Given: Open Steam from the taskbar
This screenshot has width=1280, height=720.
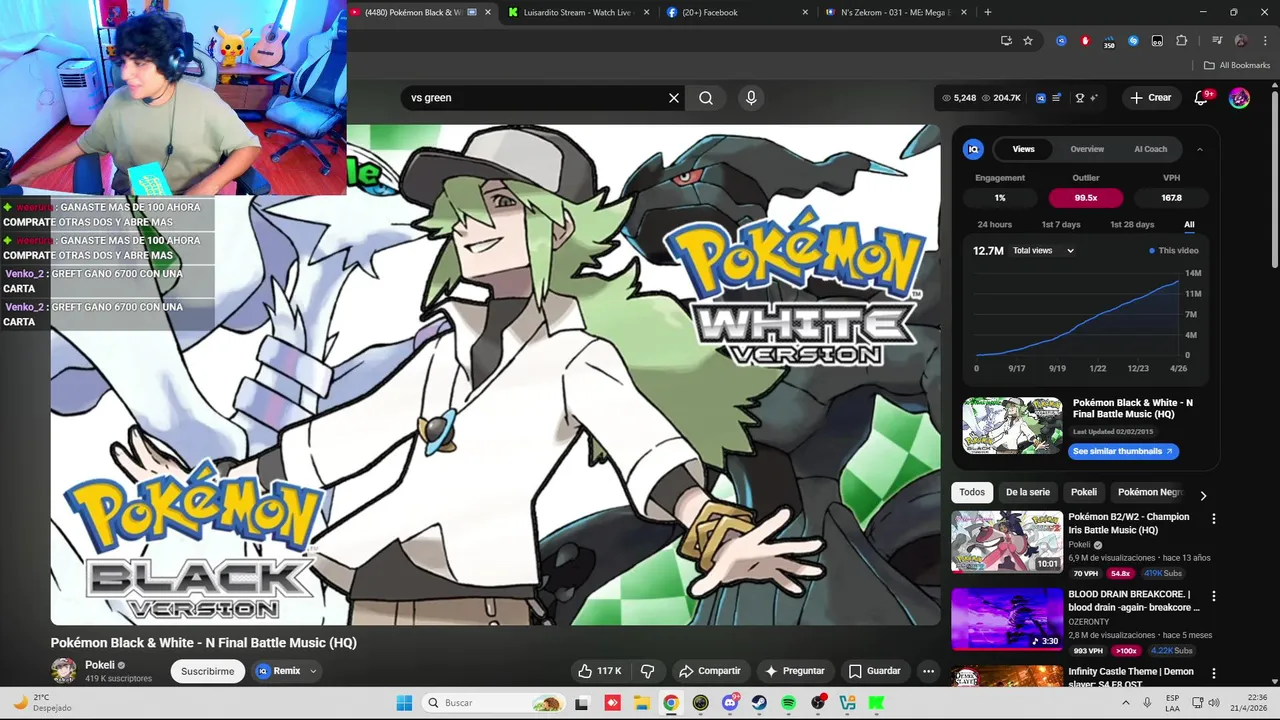Looking at the screenshot, I should coord(759,703).
